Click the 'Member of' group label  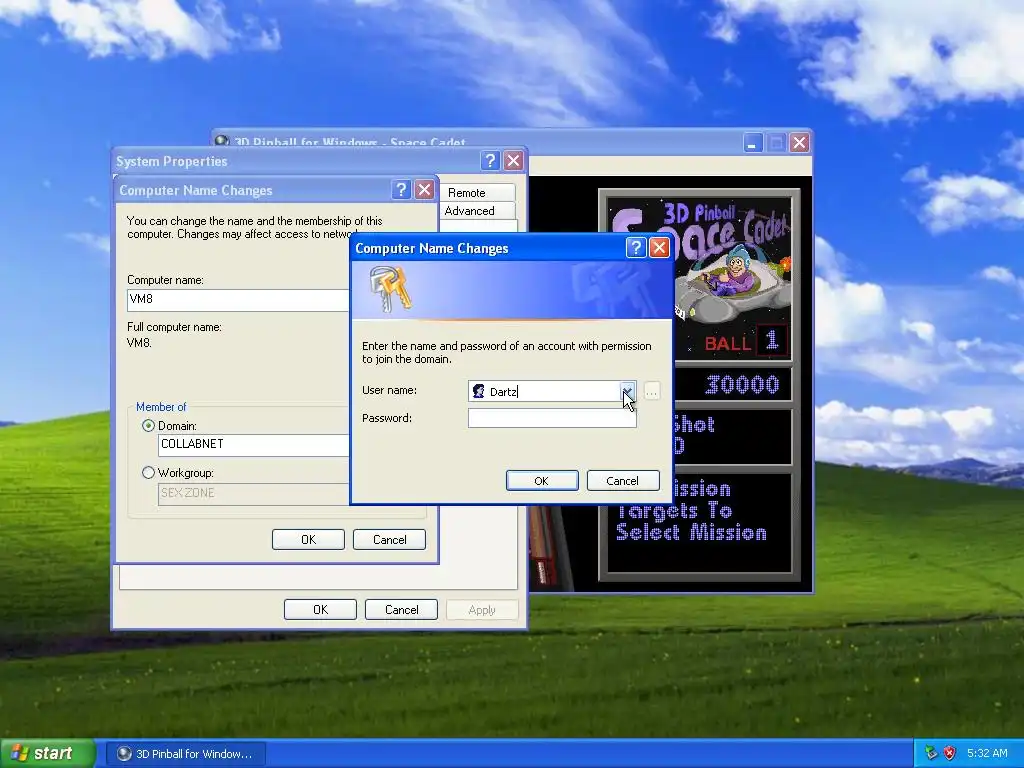point(161,407)
